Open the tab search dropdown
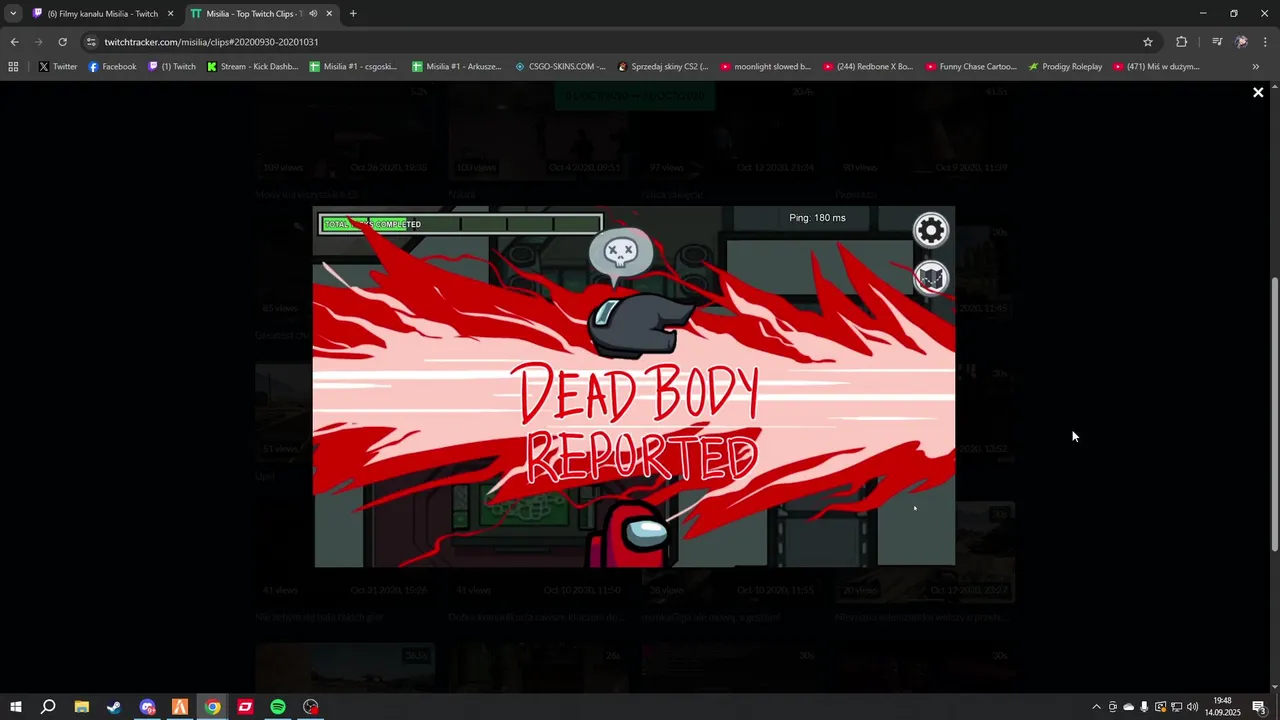Viewport: 1280px width, 720px height. (13, 14)
